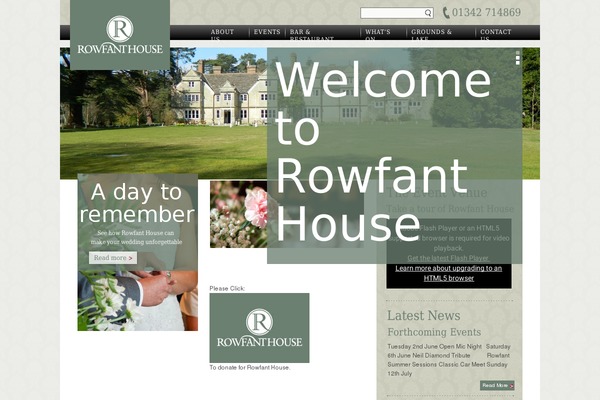The image size is (600, 400).
Task: Click the Welcome to Rowfant House banner
Action: 394,155
